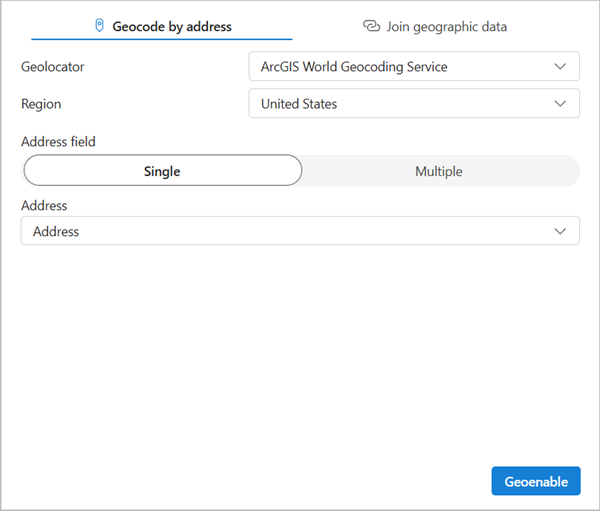The height and width of the screenshot is (511, 600).
Task: Click the United States region value
Action: 299,104
